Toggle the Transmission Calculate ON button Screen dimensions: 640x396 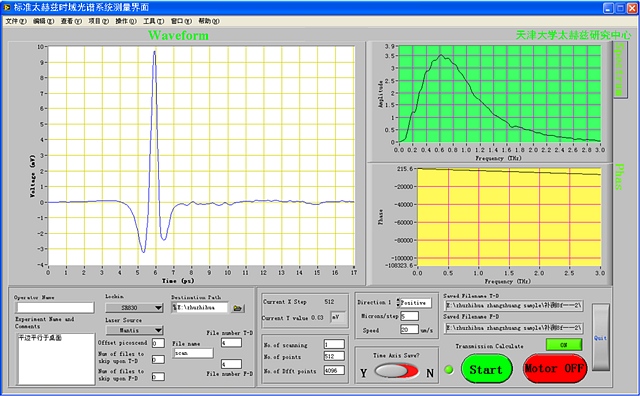click(x=564, y=345)
